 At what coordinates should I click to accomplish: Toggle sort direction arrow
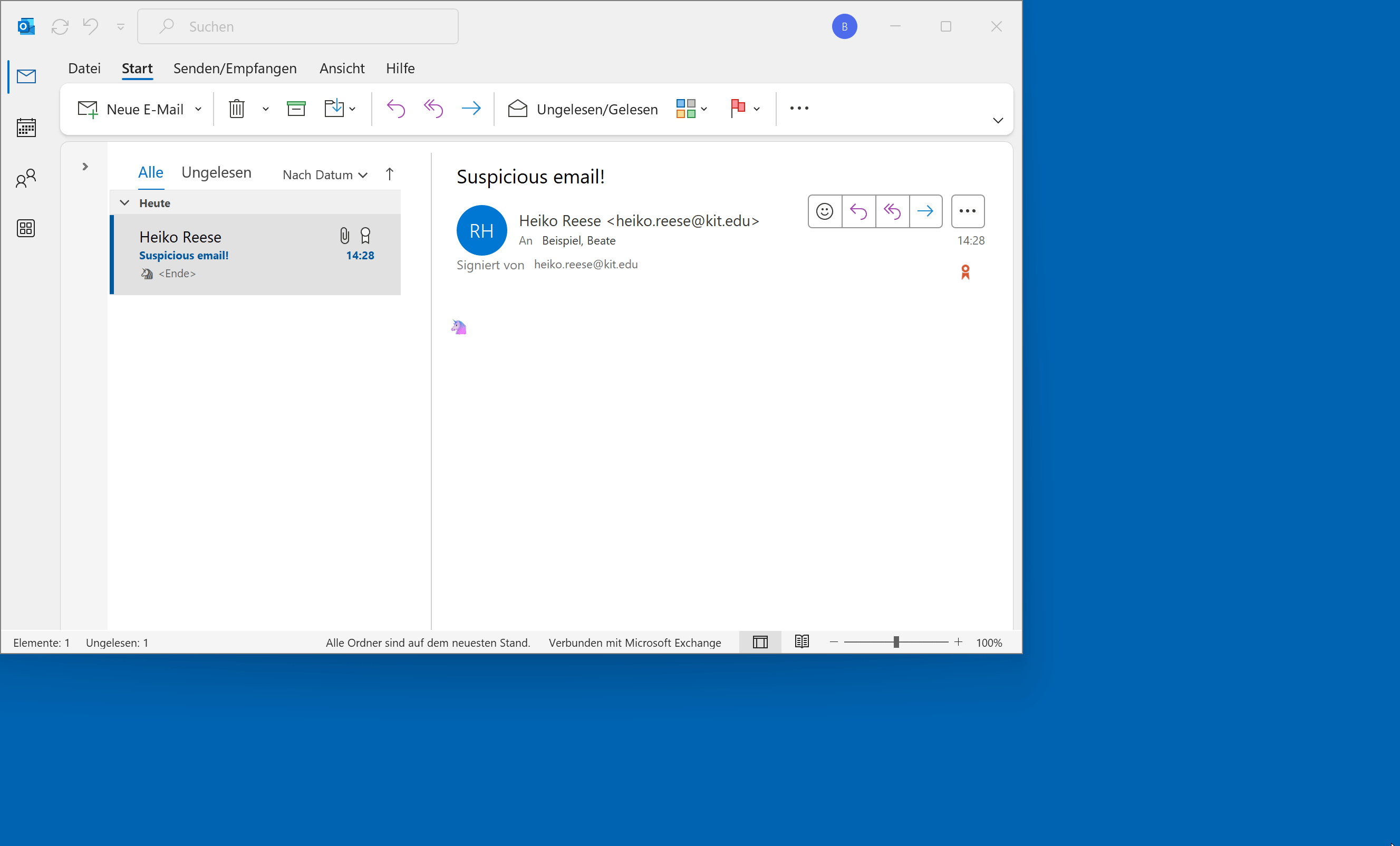tap(389, 174)
